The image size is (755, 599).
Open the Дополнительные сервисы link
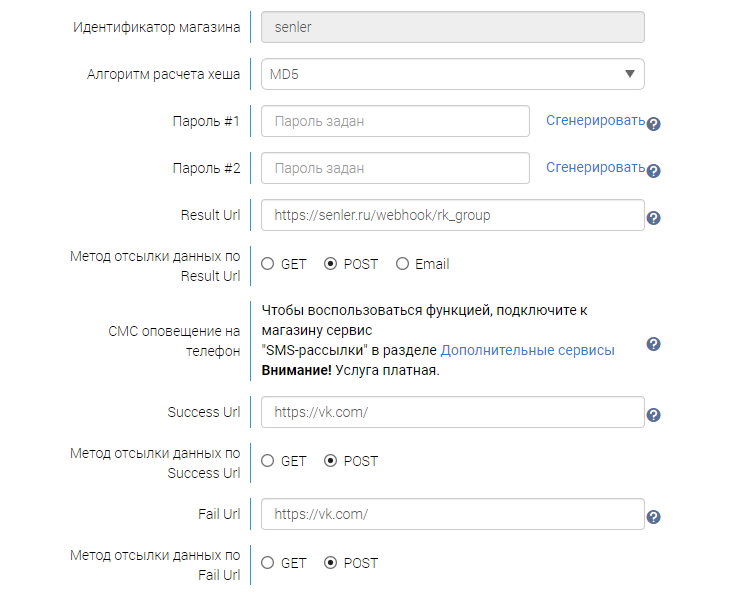[x=527, y=350]
